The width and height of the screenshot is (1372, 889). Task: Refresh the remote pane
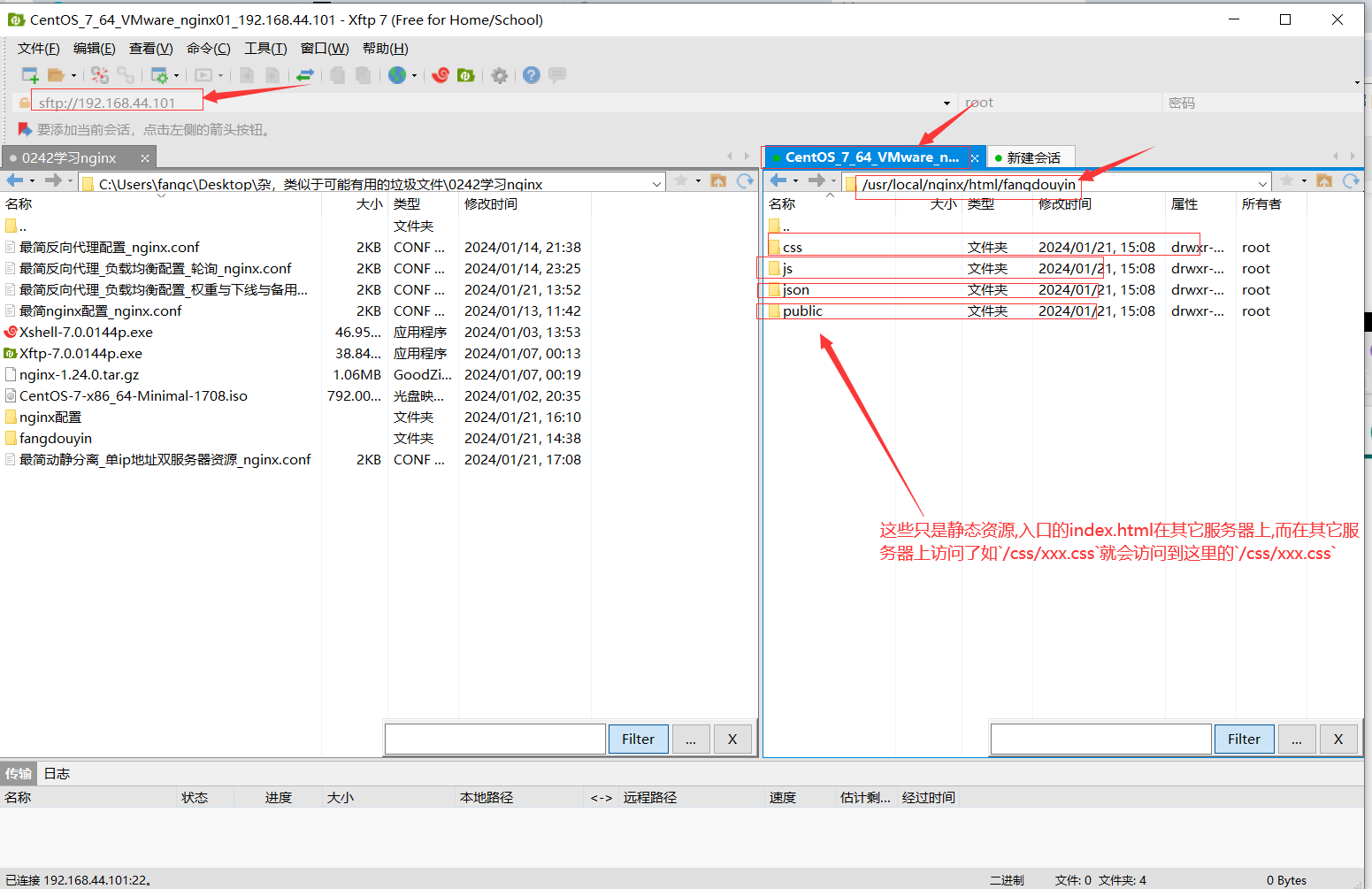(x=1351, y=180)
